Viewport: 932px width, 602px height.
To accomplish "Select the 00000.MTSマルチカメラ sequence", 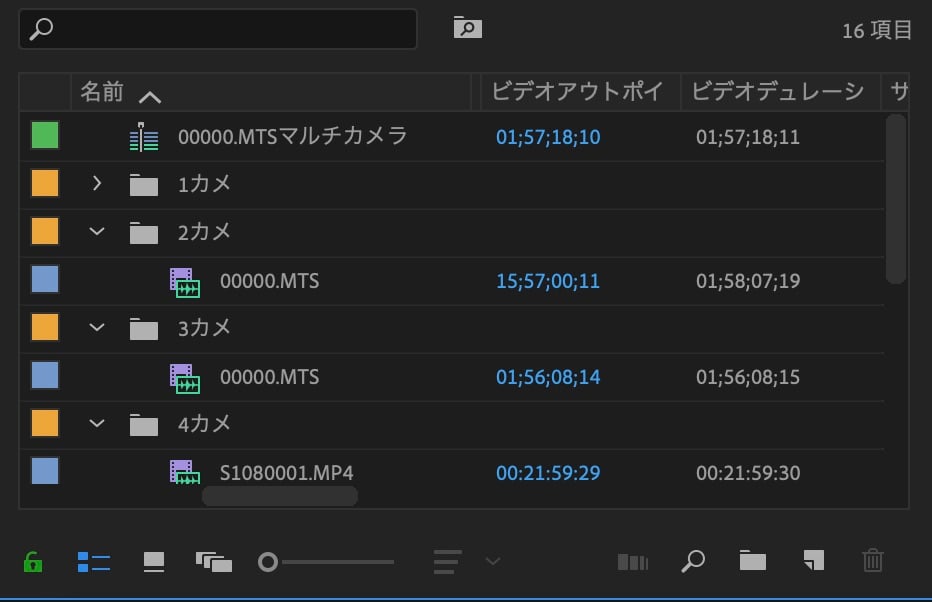I will (292, 136).
